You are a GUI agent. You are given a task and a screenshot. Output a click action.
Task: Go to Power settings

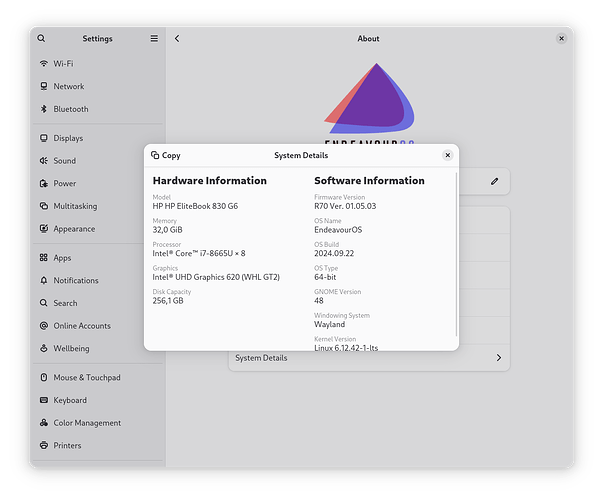click(x=64, y=184)
